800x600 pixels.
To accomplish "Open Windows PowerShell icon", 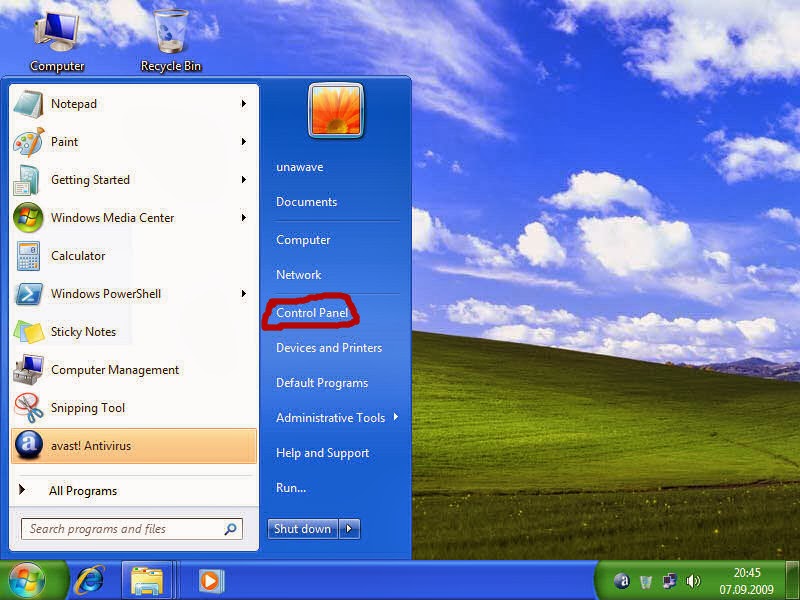I will (x=29, y=294).
